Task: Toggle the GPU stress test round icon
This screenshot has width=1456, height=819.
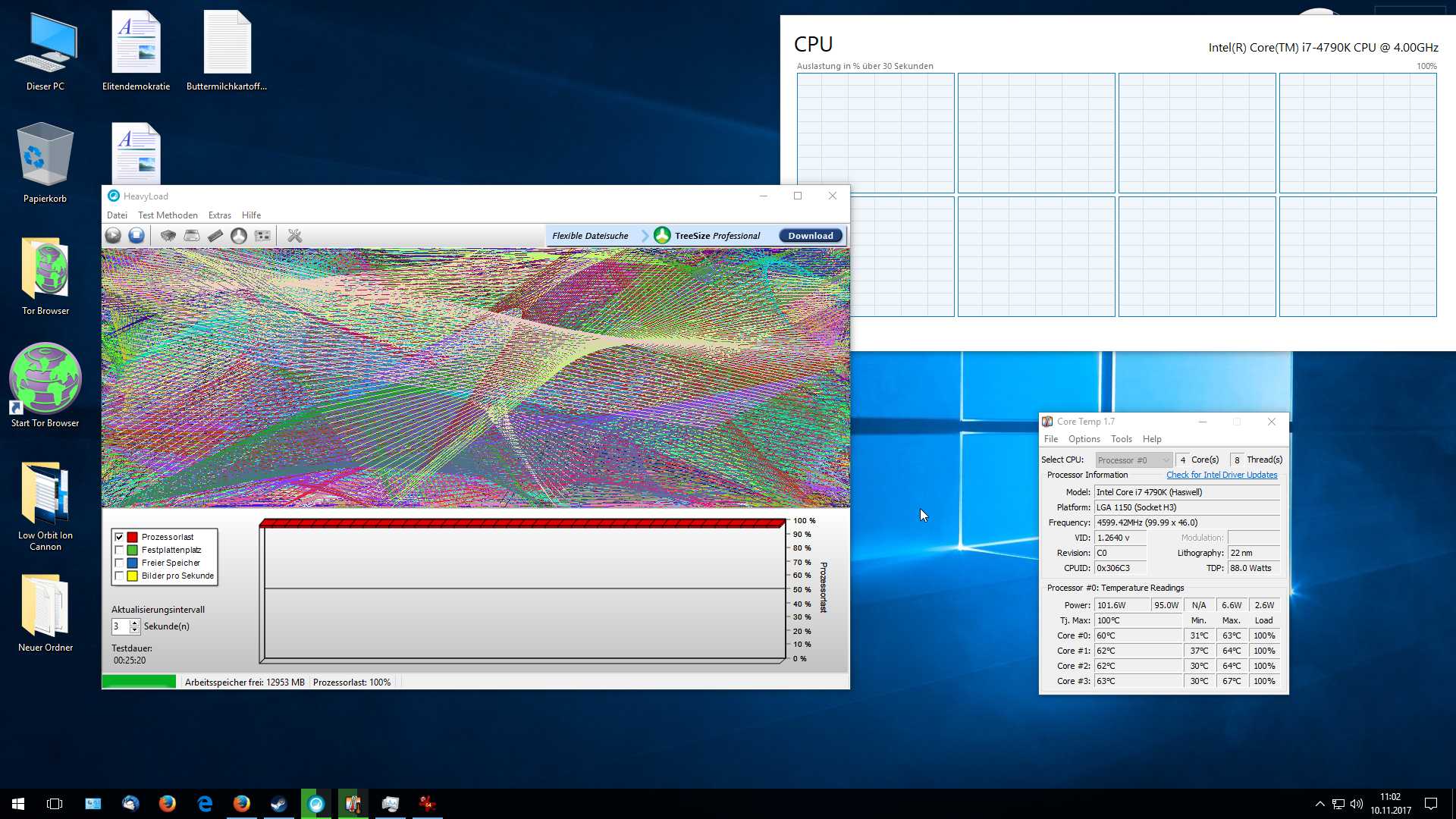Action: [239, 236]
